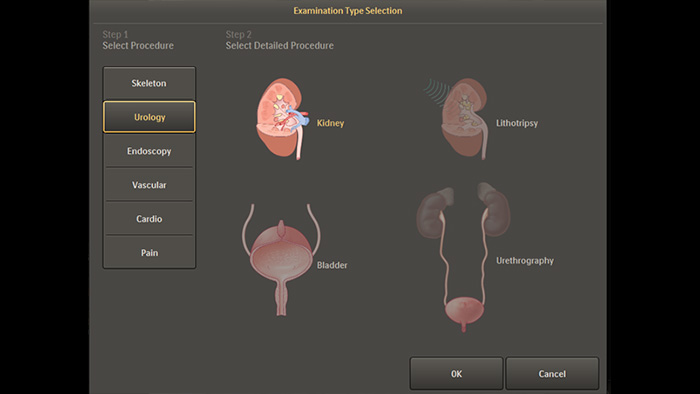Click the Lithotripsy text label

click(517, 123)
